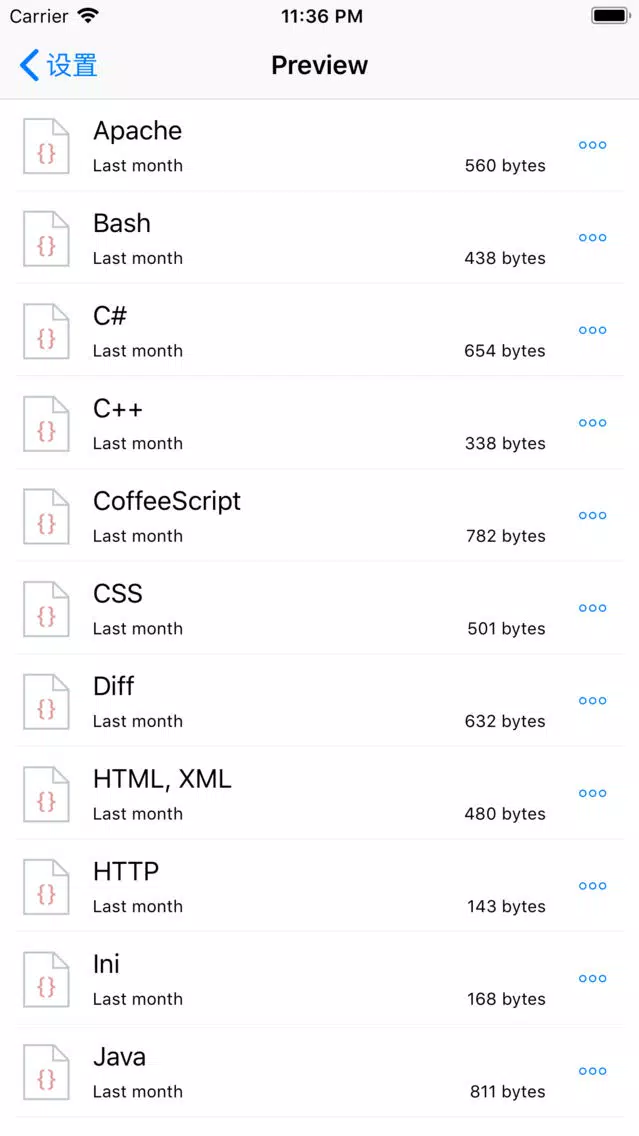This screenshot has width=639, height=1136.
Task: Open the Bash file name
Action: [x=122, y=223]
